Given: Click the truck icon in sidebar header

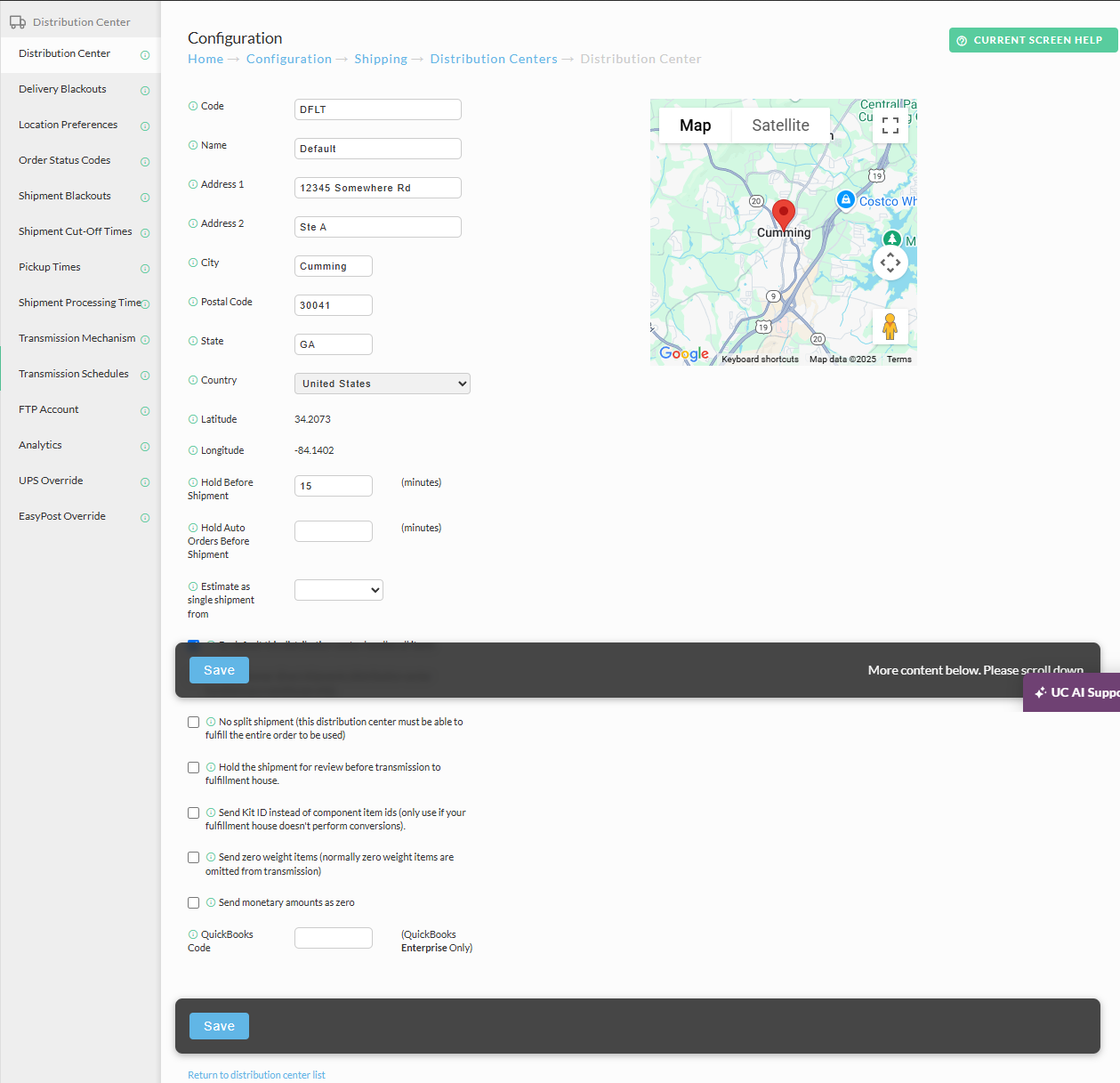Looking at the screenshot, I should (18, 22).
